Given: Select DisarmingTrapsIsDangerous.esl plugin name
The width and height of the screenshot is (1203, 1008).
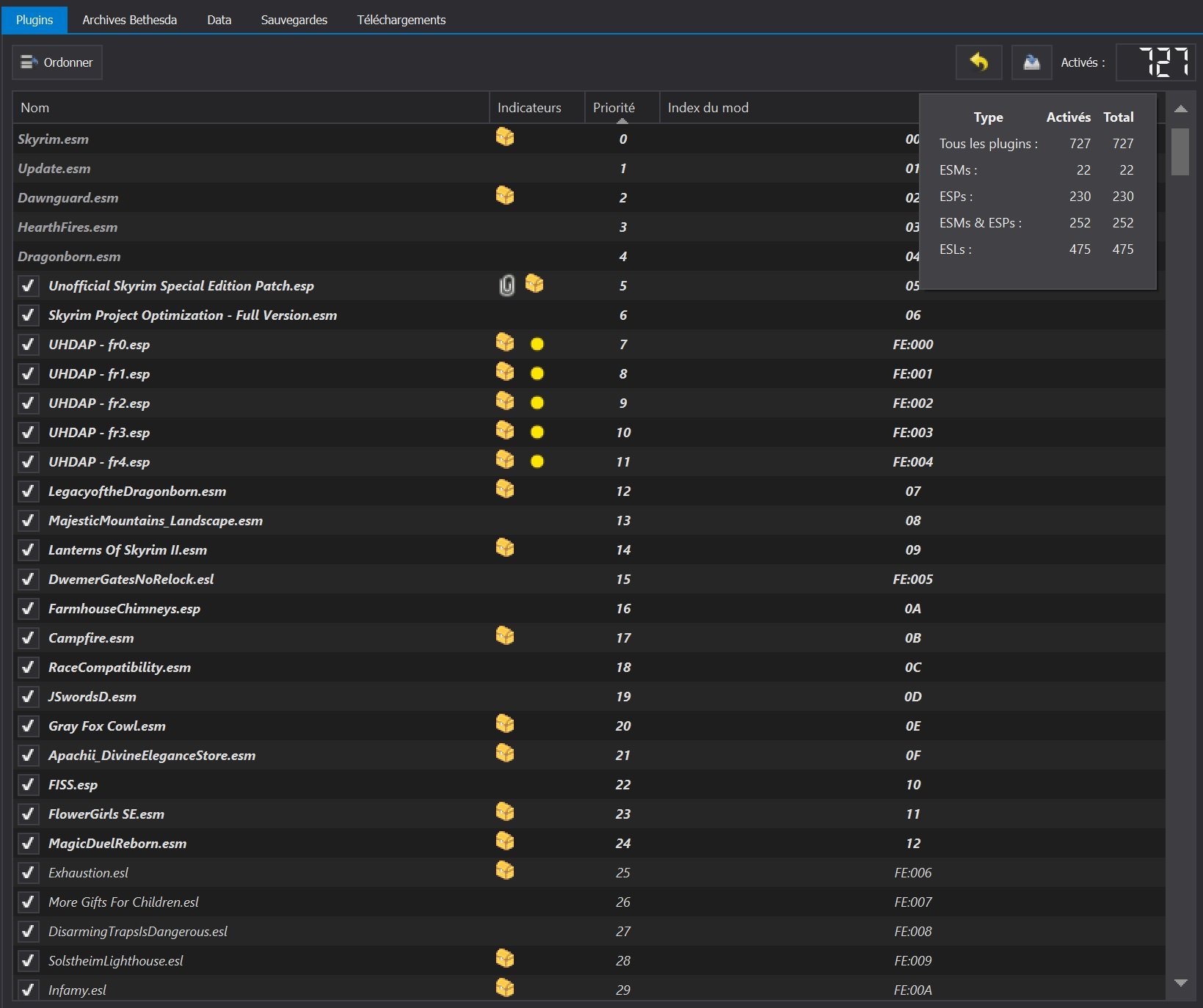Looking at the screenshot, I should click(x=138, y=931).
